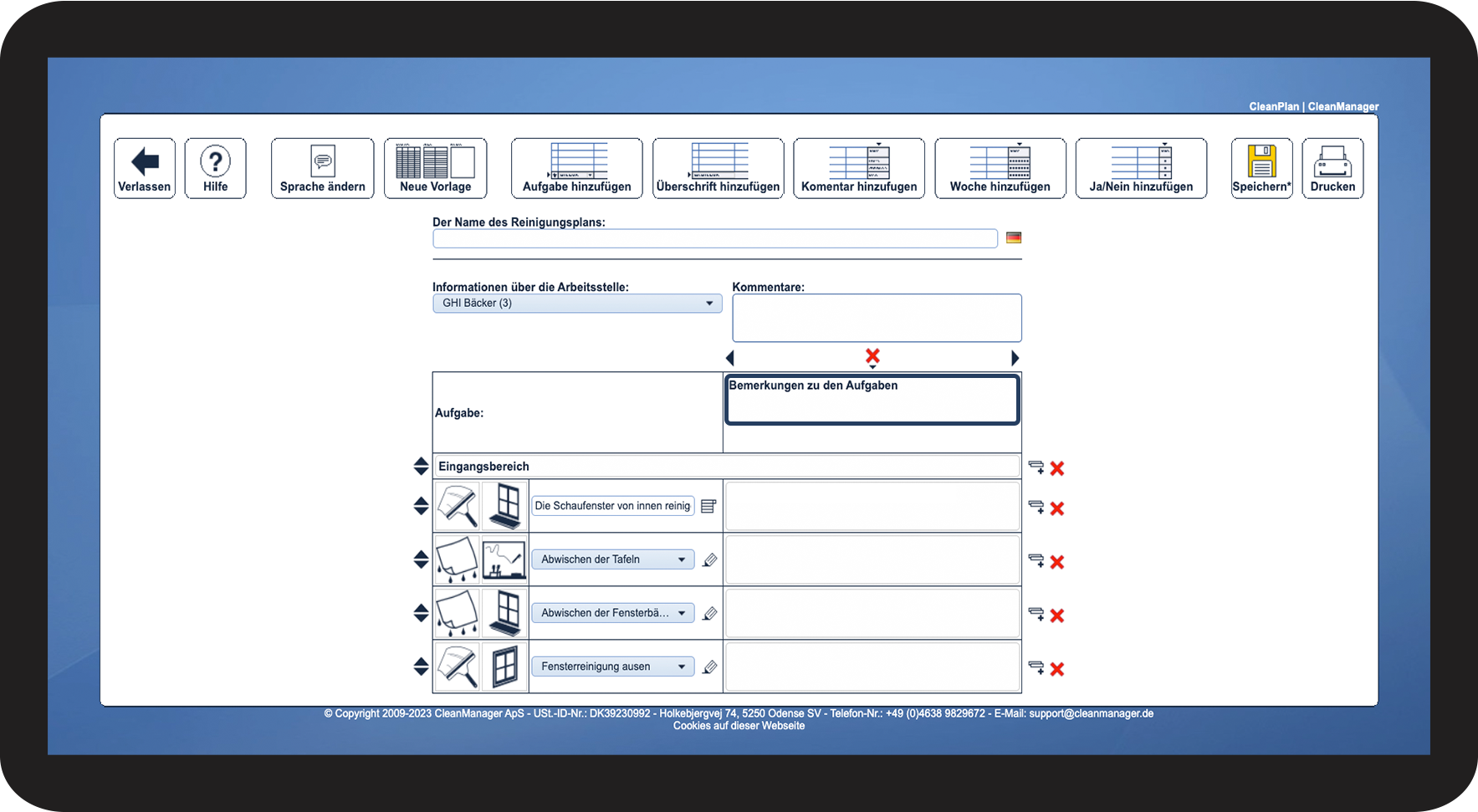Screen dimensions: 1478x812
Task: Click whiteboard icon in Tafeln row
Action: (x=505, y=559)
